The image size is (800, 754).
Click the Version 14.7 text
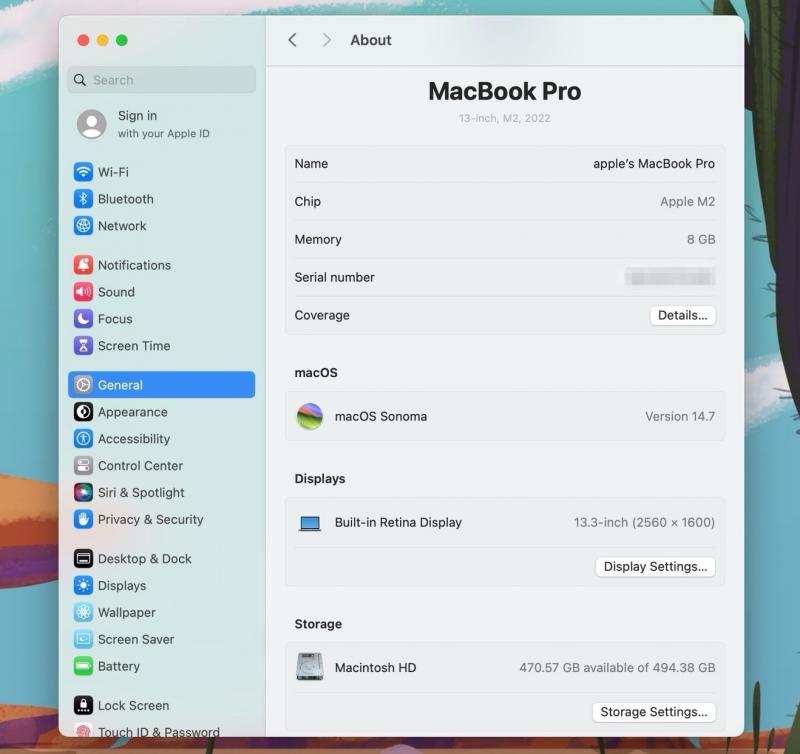click(680, 416)
